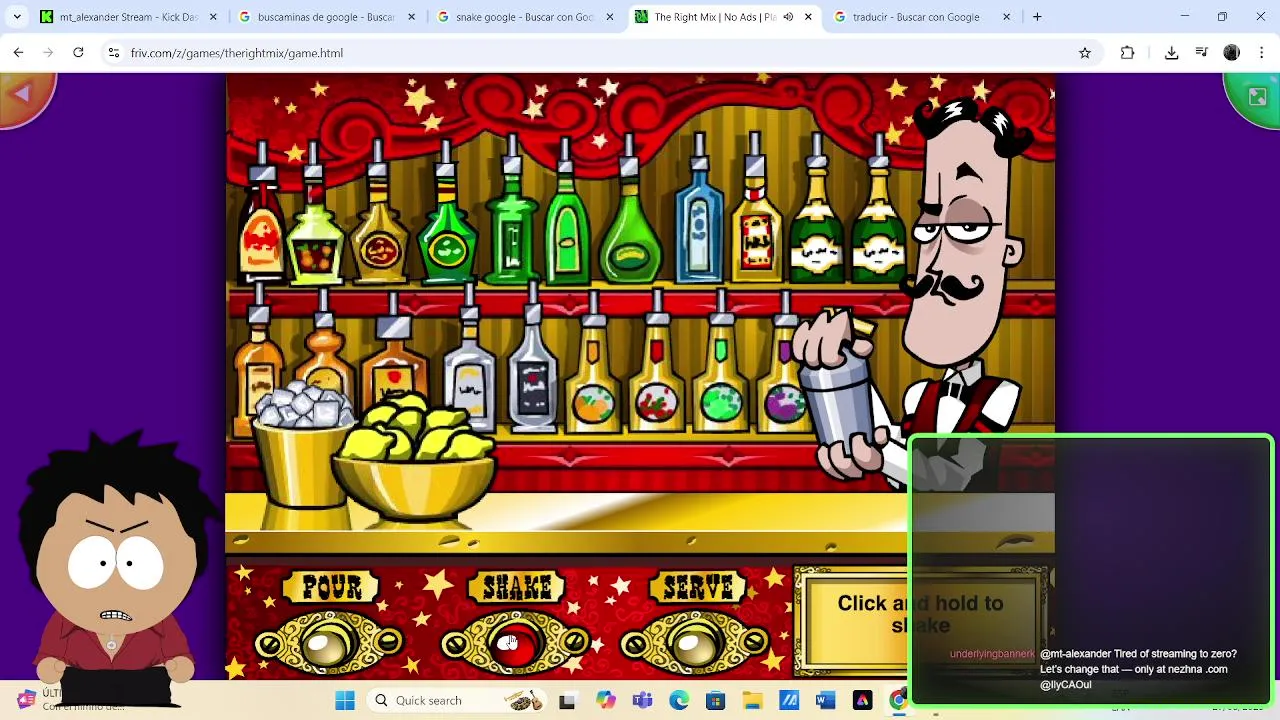Screen dimensions: 1280x720
Task: Close The Right Mix tab
Action: [809, 17]
